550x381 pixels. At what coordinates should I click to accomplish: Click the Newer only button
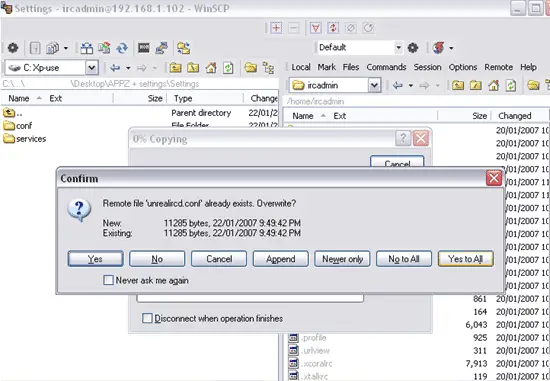(x=342, y=259)
